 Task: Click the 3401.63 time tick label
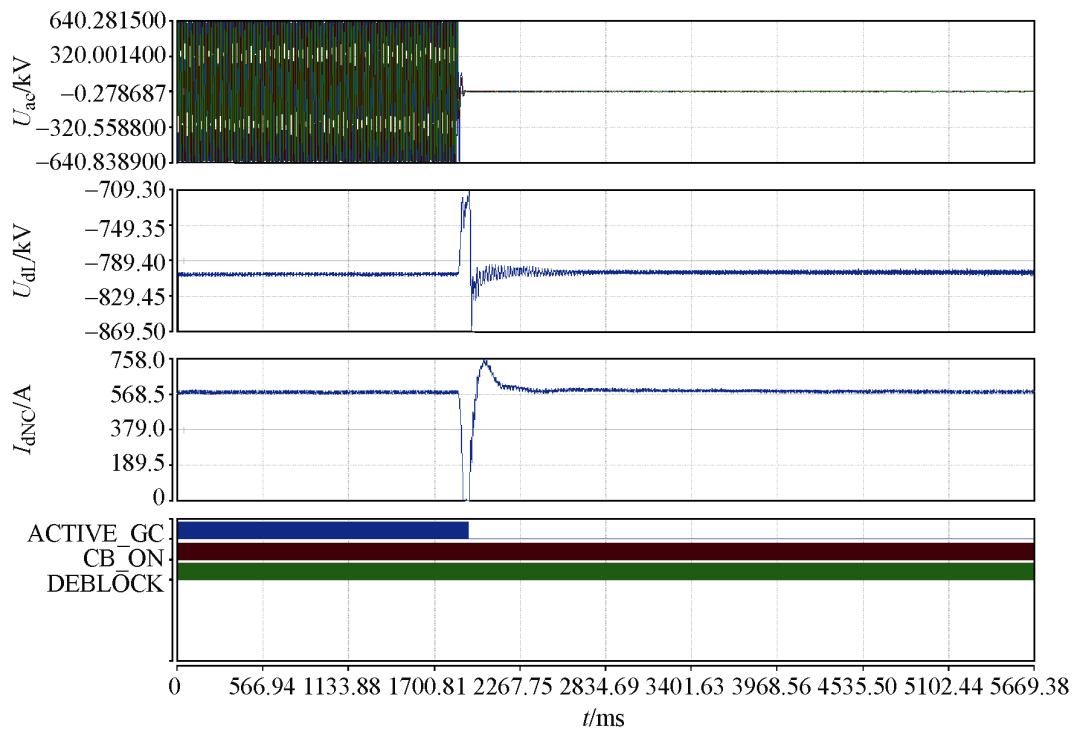[x=685, y=686]
